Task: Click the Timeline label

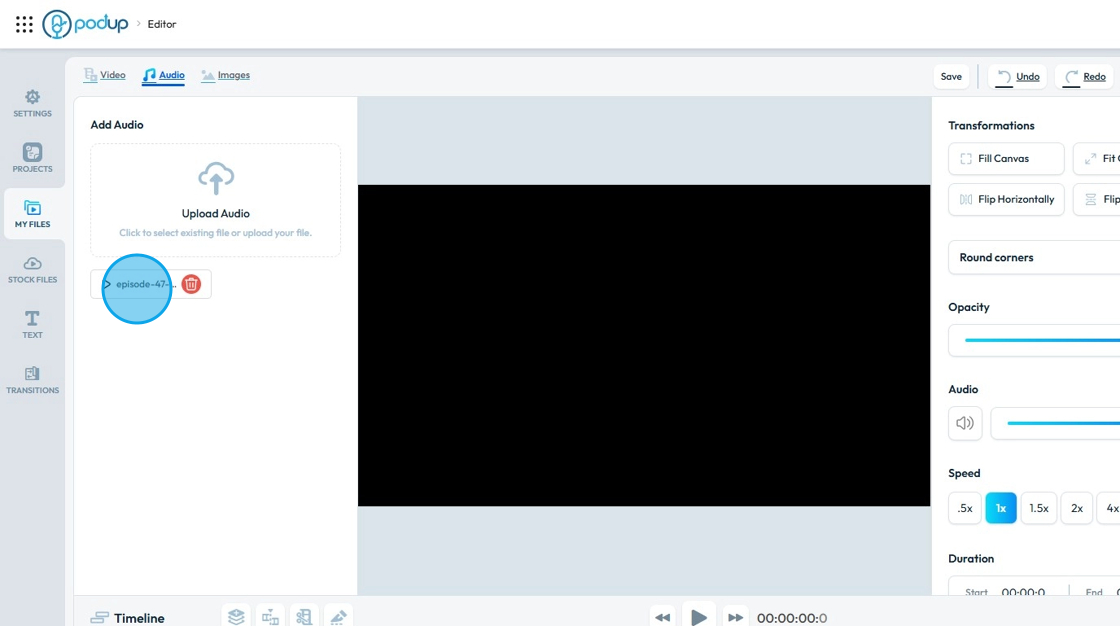Action: 128,618
